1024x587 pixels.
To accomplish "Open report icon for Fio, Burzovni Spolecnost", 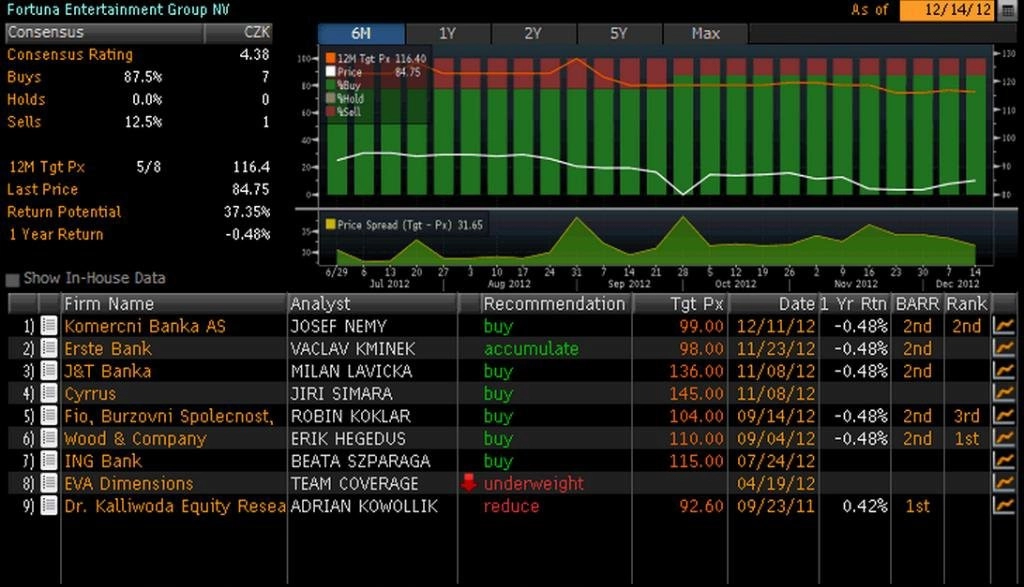I will click(x=49, y=416).
